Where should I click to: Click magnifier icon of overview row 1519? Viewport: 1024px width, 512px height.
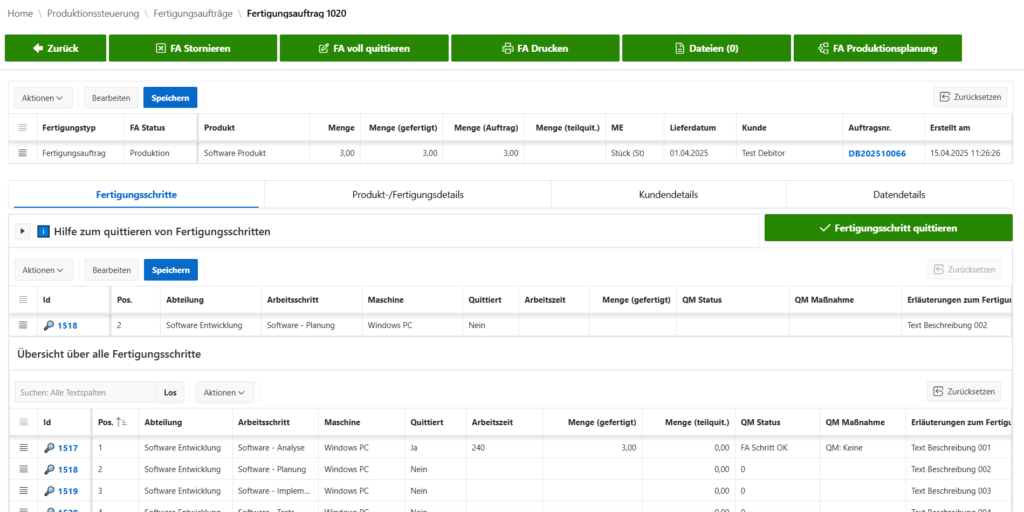50,491
